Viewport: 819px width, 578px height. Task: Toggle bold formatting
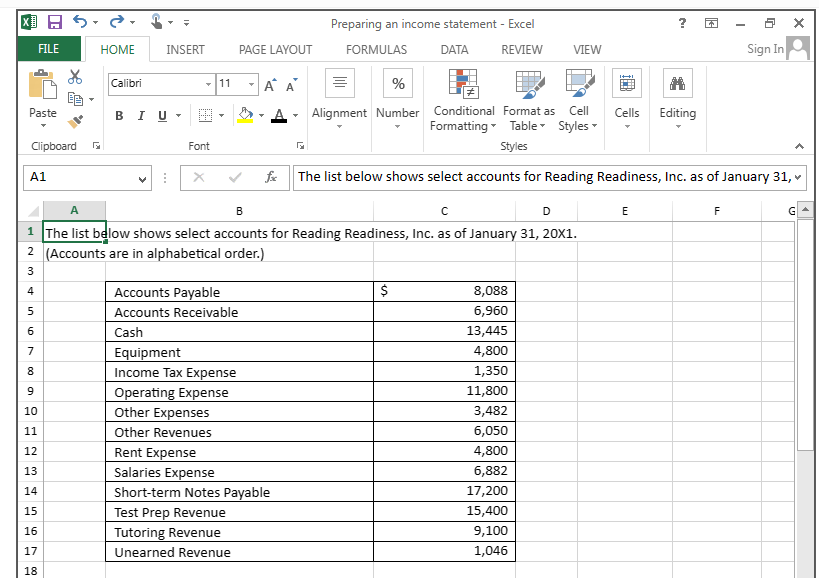click(x=117, y=115)
